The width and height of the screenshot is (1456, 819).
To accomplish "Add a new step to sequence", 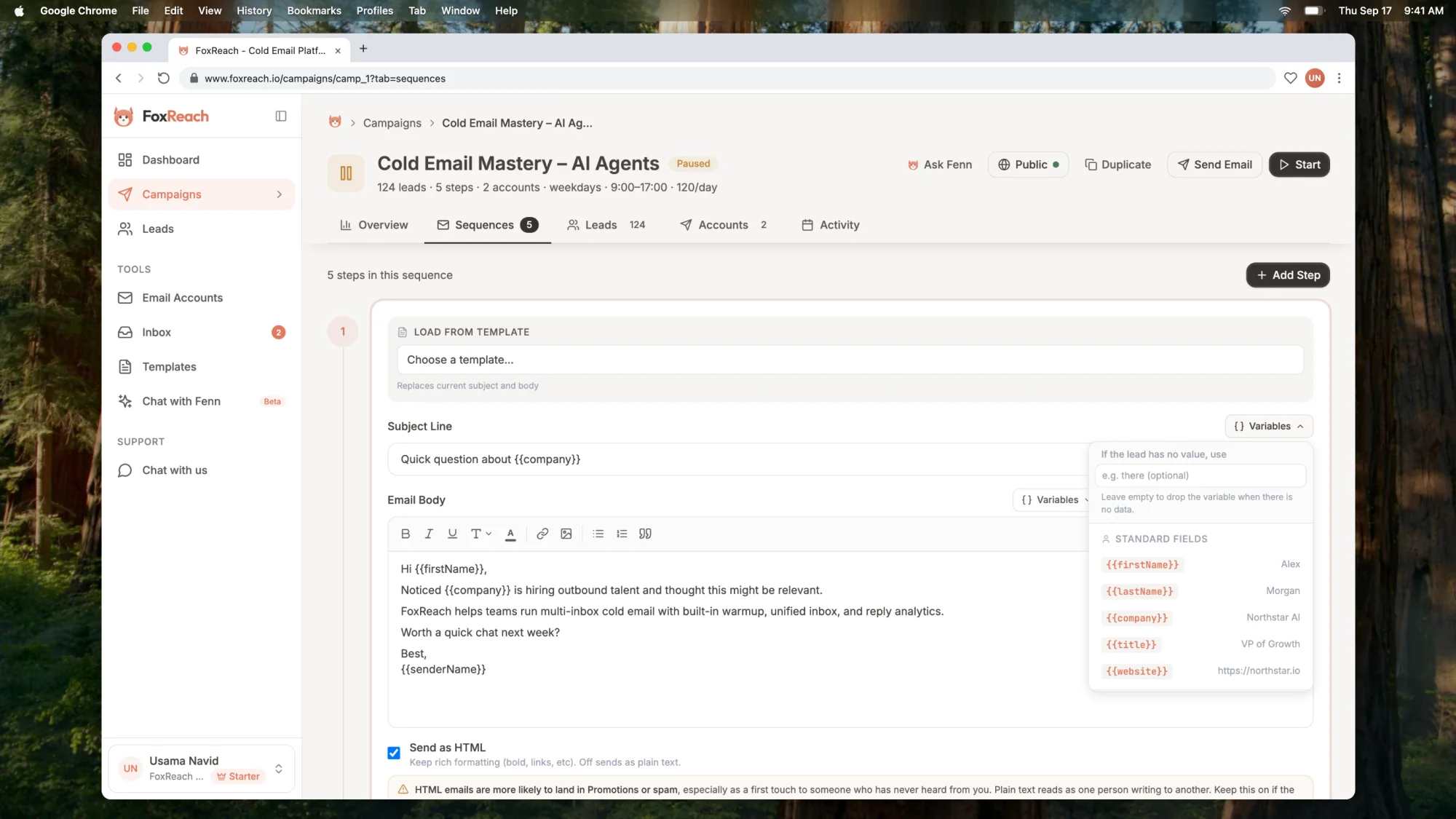I will point(1288,275).
